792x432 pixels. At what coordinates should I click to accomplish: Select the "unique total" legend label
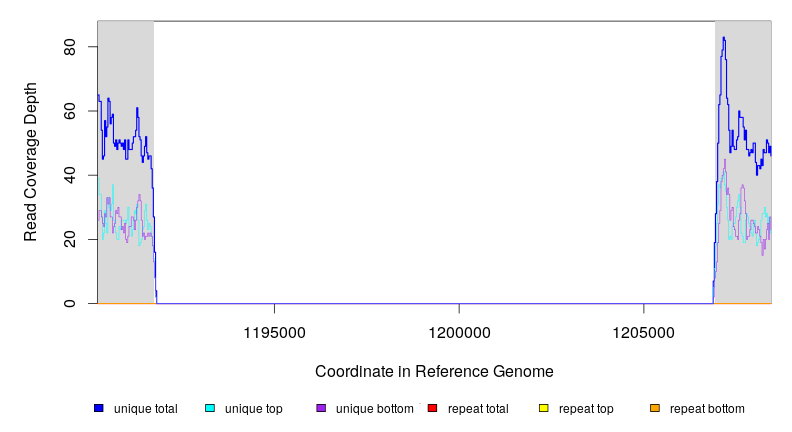145,408
